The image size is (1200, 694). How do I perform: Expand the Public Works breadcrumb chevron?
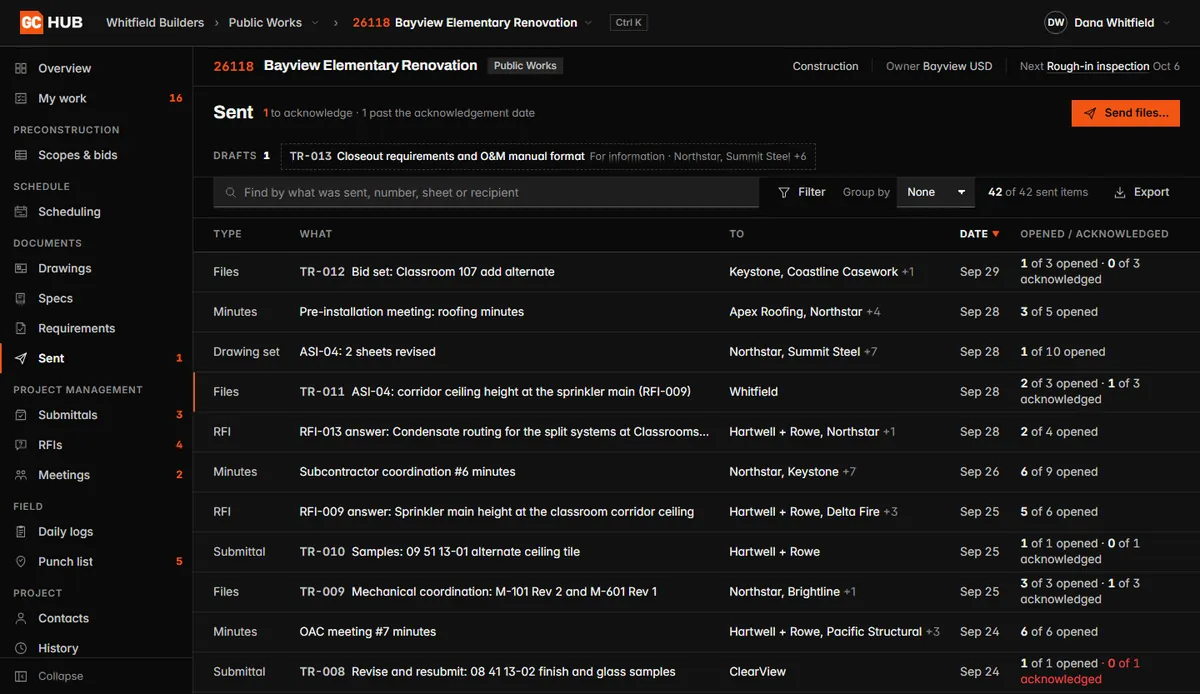(x=315, y=23)
